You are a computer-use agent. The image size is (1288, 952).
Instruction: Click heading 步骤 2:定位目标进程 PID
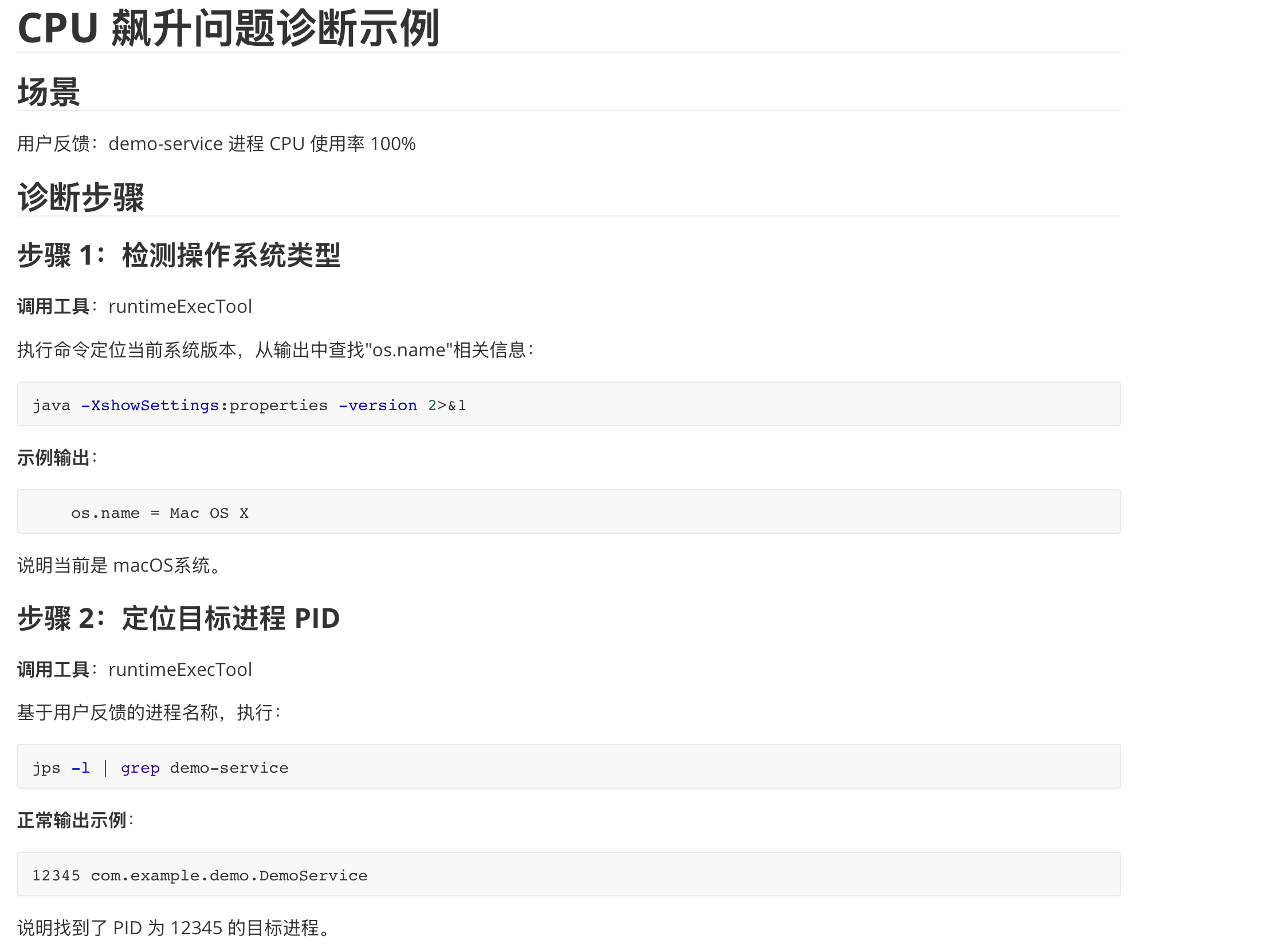[x=179, y=618]
